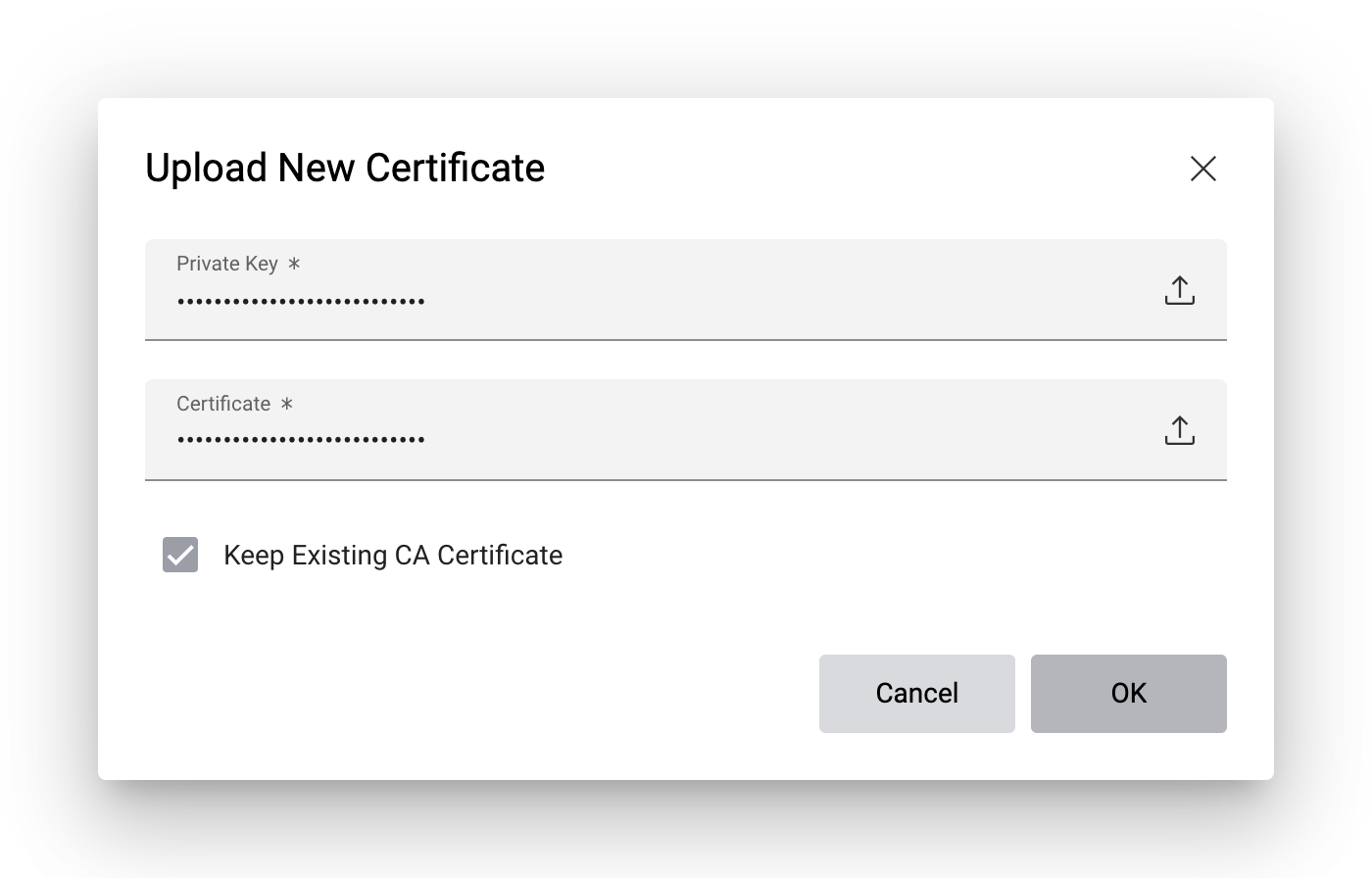
Task: Click the Keep Existing CA Certificate label
Action: click(393, 555)
